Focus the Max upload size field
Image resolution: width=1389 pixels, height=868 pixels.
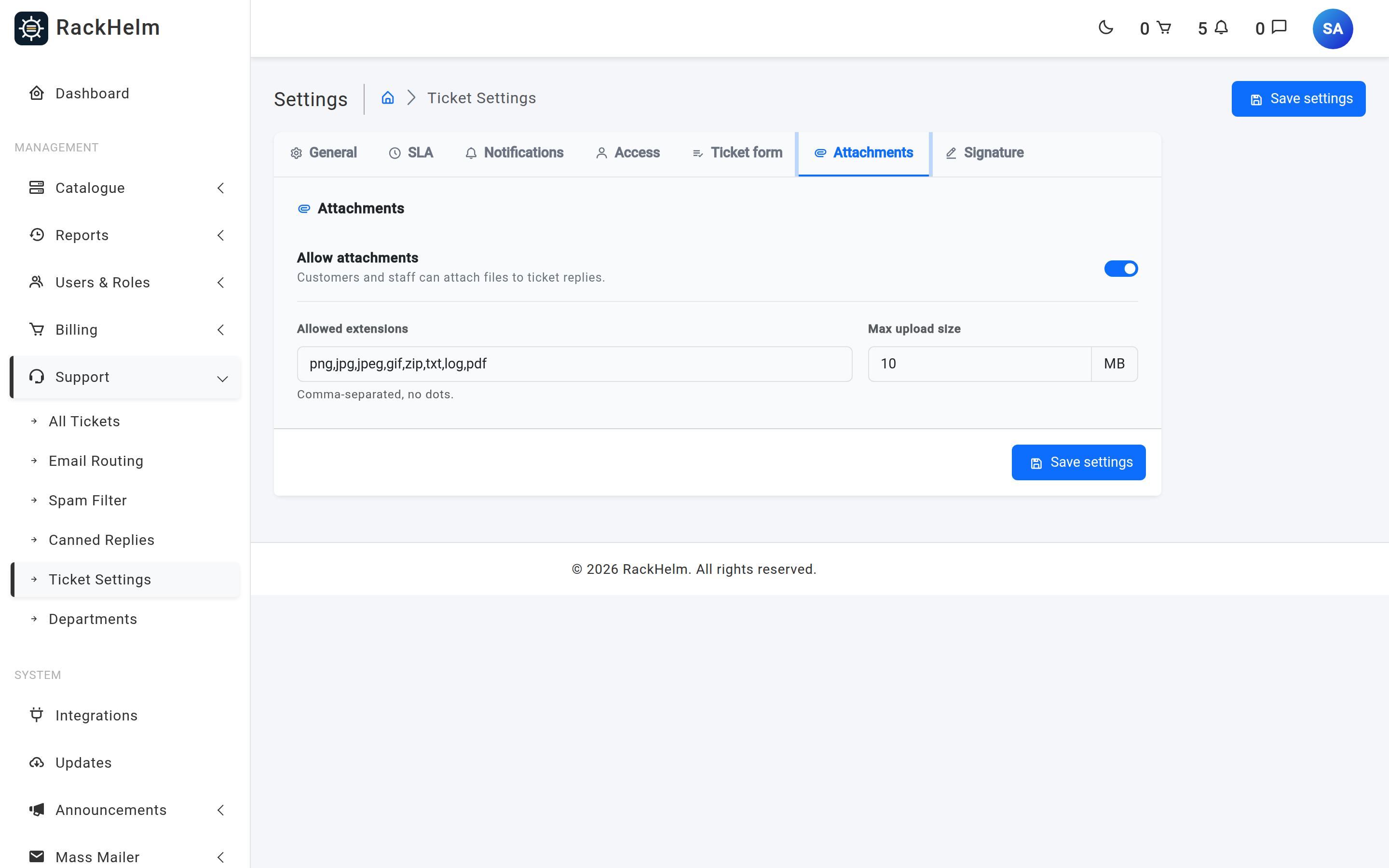(979, 364)
